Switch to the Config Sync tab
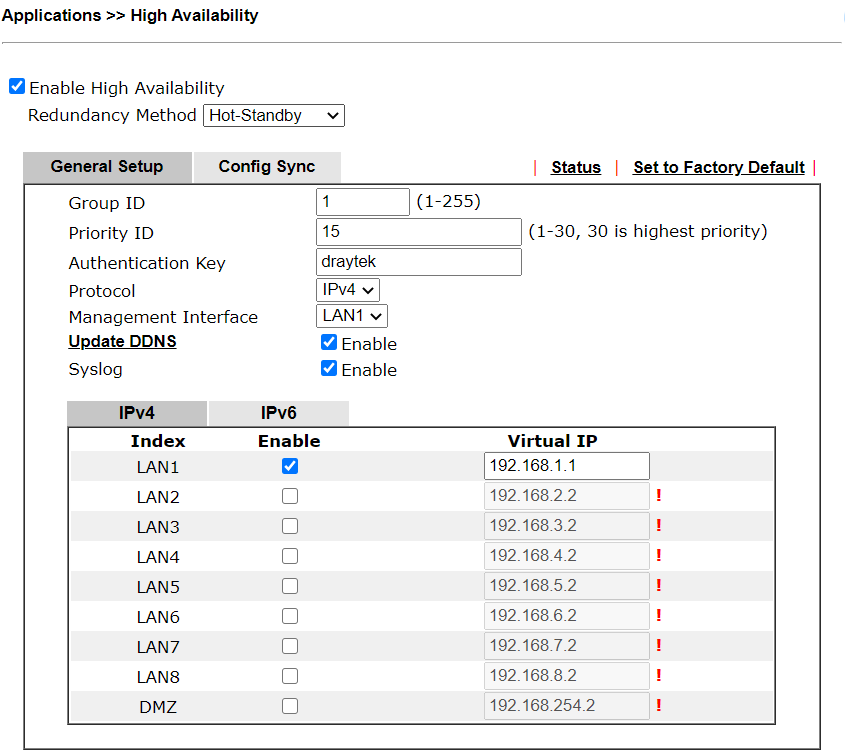 tap(267, 167)
